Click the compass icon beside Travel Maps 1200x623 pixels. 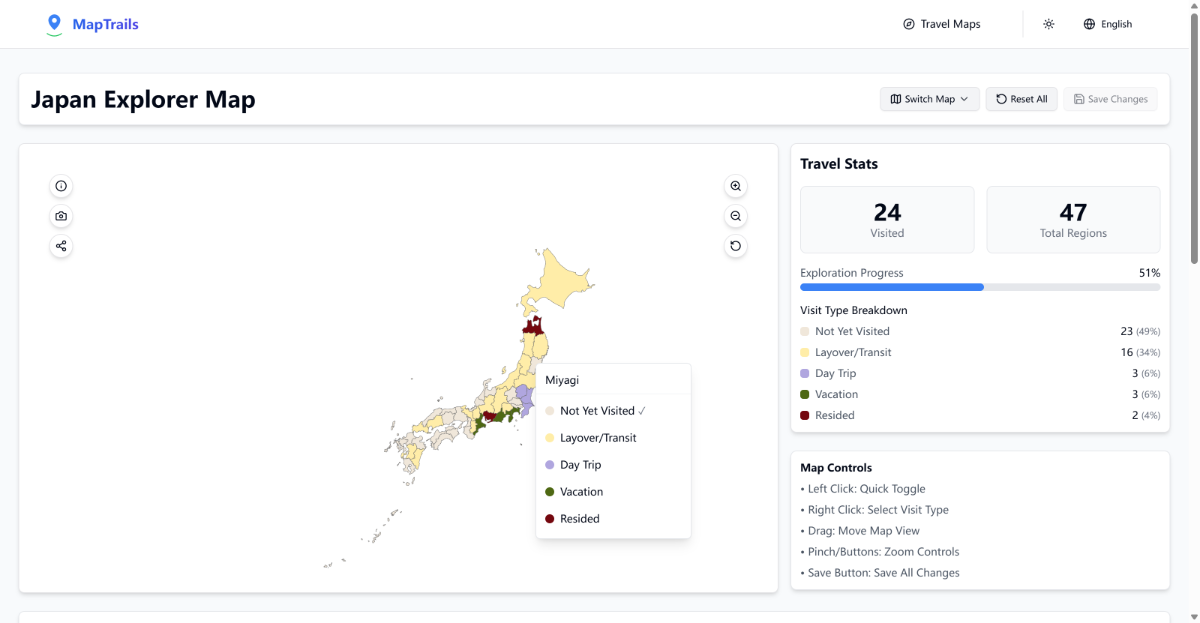[909, 24]
